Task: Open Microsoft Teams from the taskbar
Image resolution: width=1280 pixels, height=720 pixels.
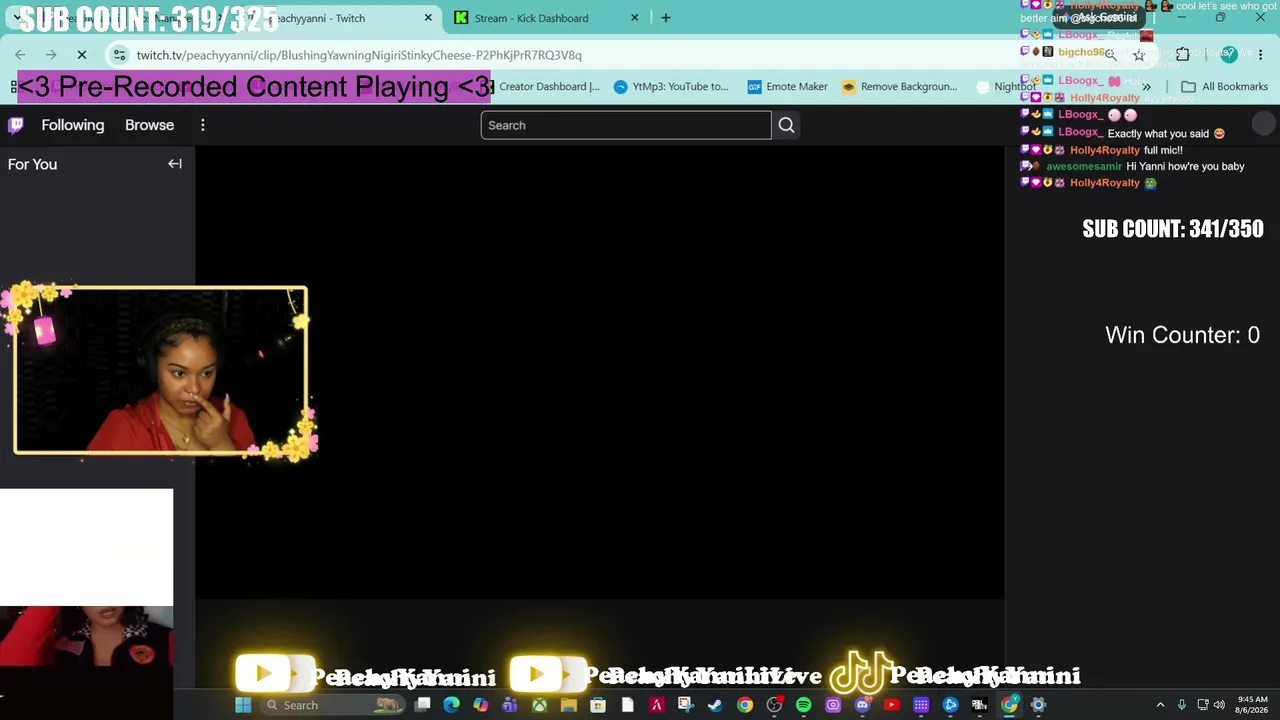Action: tap(510, 705)
